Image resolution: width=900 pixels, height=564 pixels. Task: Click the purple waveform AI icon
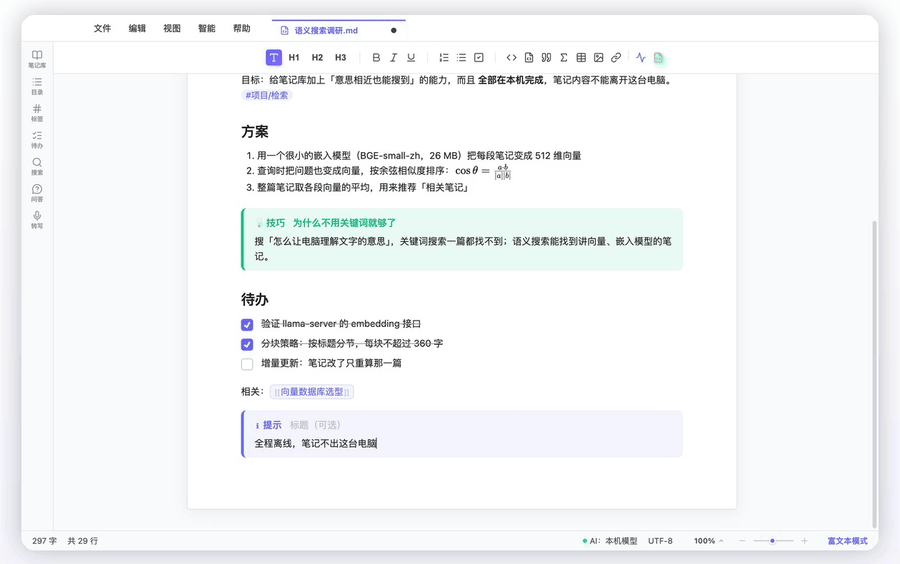coord(641,57)
